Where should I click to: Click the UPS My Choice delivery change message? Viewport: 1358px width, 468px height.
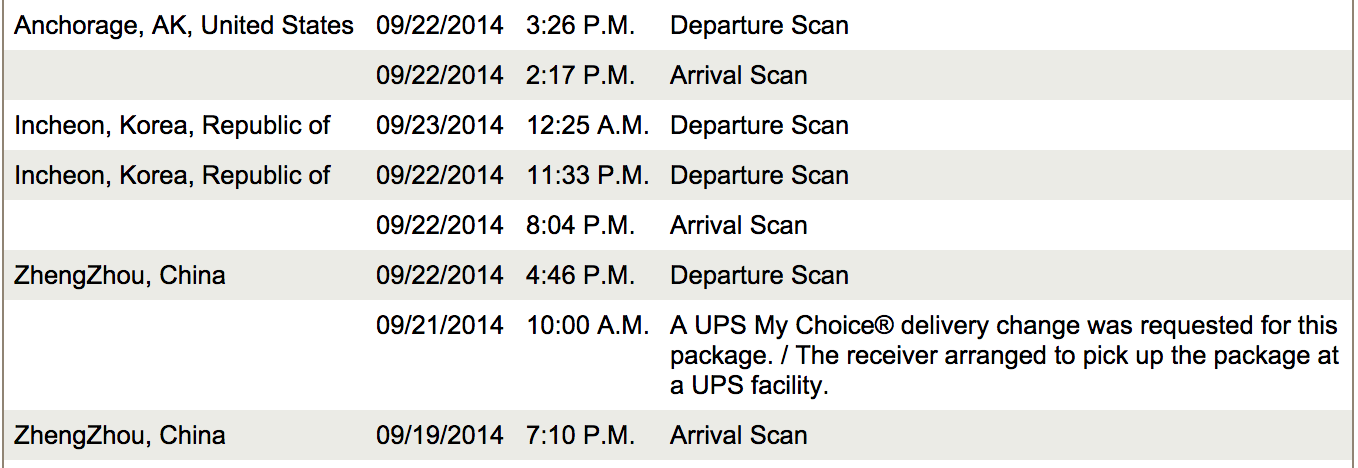pyautogui.click(x=1004, y=355)
